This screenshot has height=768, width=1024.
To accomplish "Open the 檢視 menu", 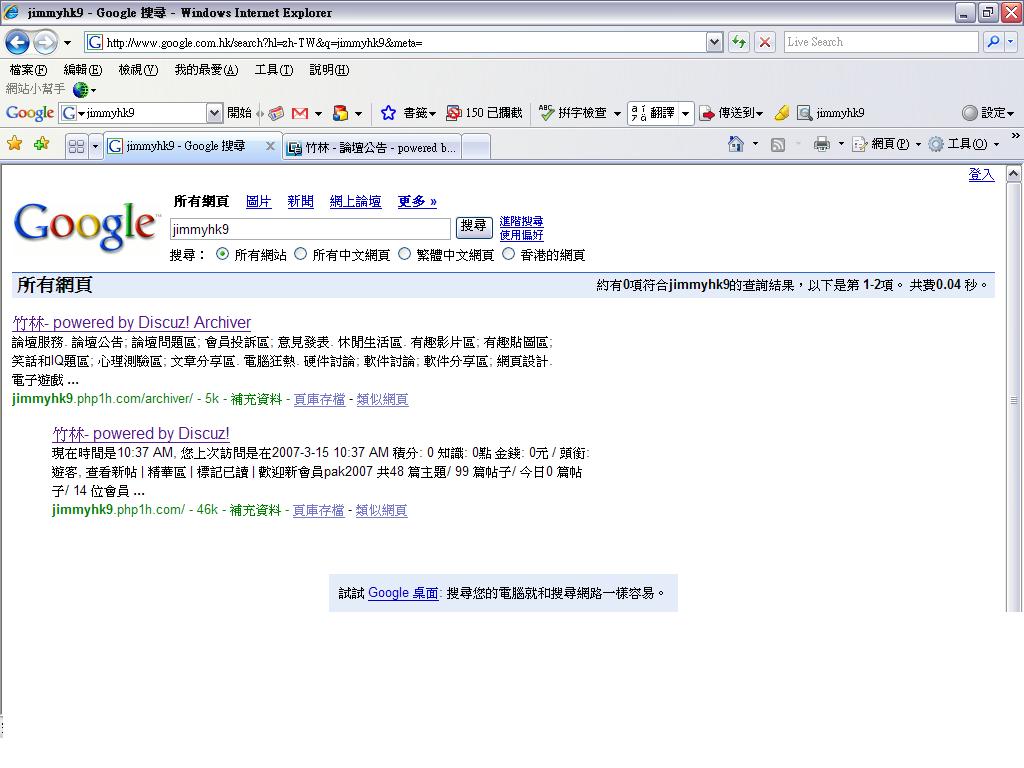I will pyautogui.click(x=138, y=70).
